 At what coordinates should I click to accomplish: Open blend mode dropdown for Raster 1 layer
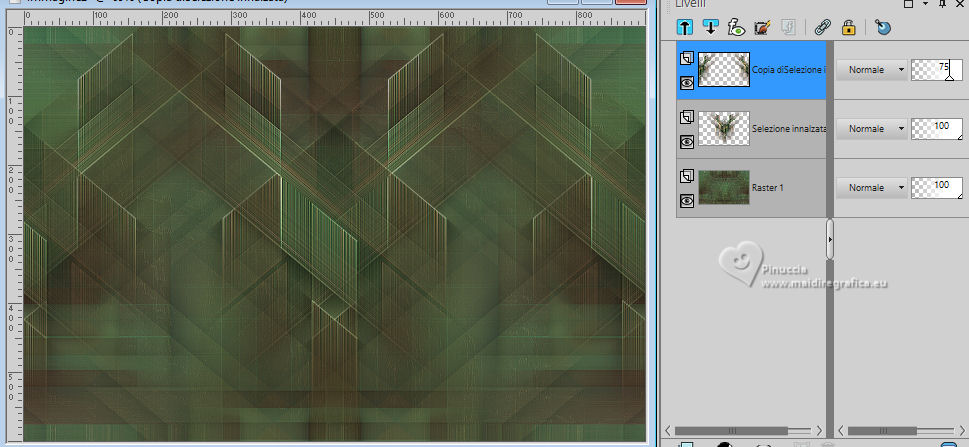[x=871, y=187]
